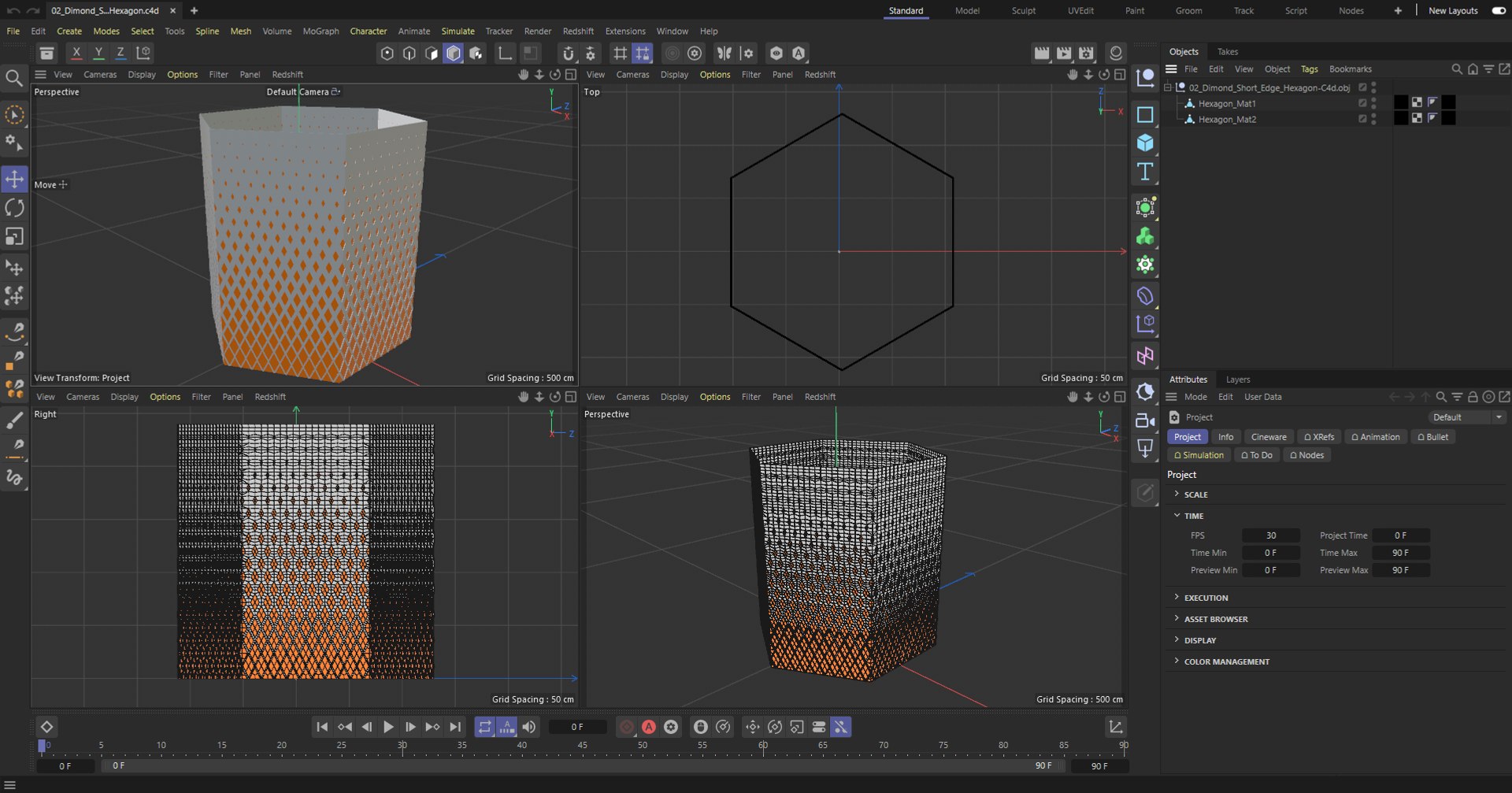This screenshot has height=793, width=1512.
Task: Click the Record Active Objects keyframe button
Action: [627, 727]
